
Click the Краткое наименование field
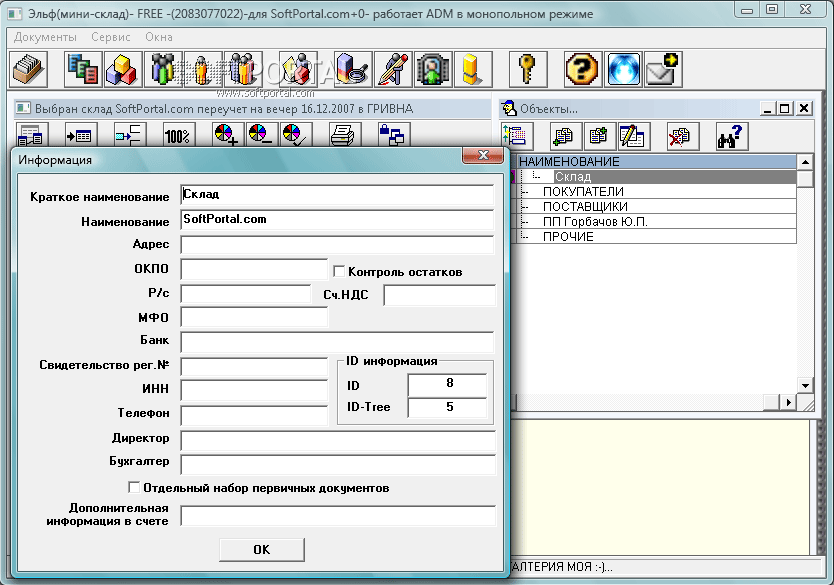click(x=337, y=195)
